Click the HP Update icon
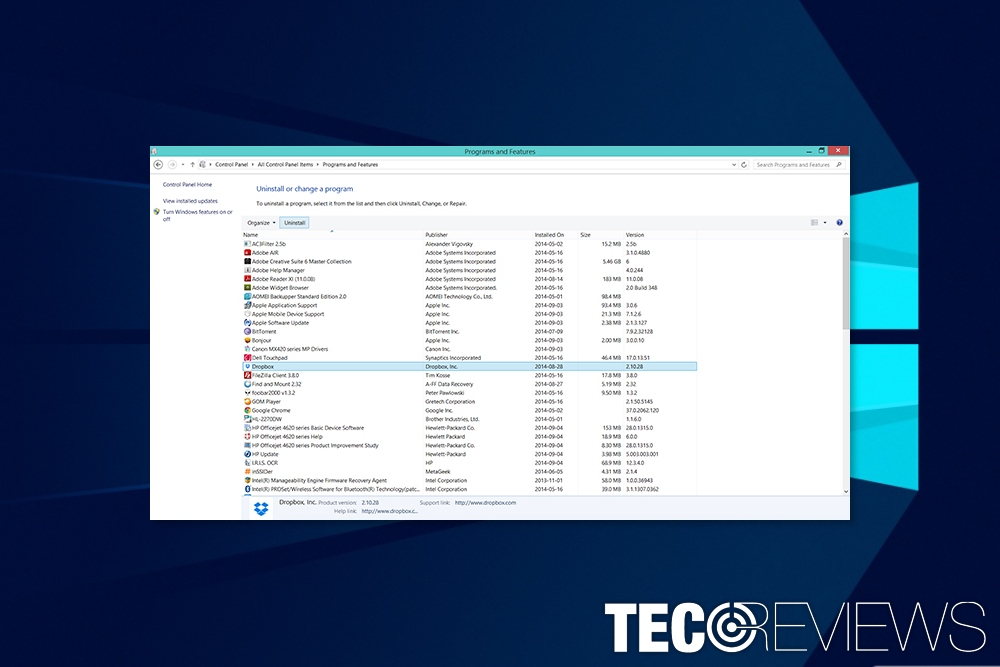This screenshot has height=667, width=1000. (247, 454)
